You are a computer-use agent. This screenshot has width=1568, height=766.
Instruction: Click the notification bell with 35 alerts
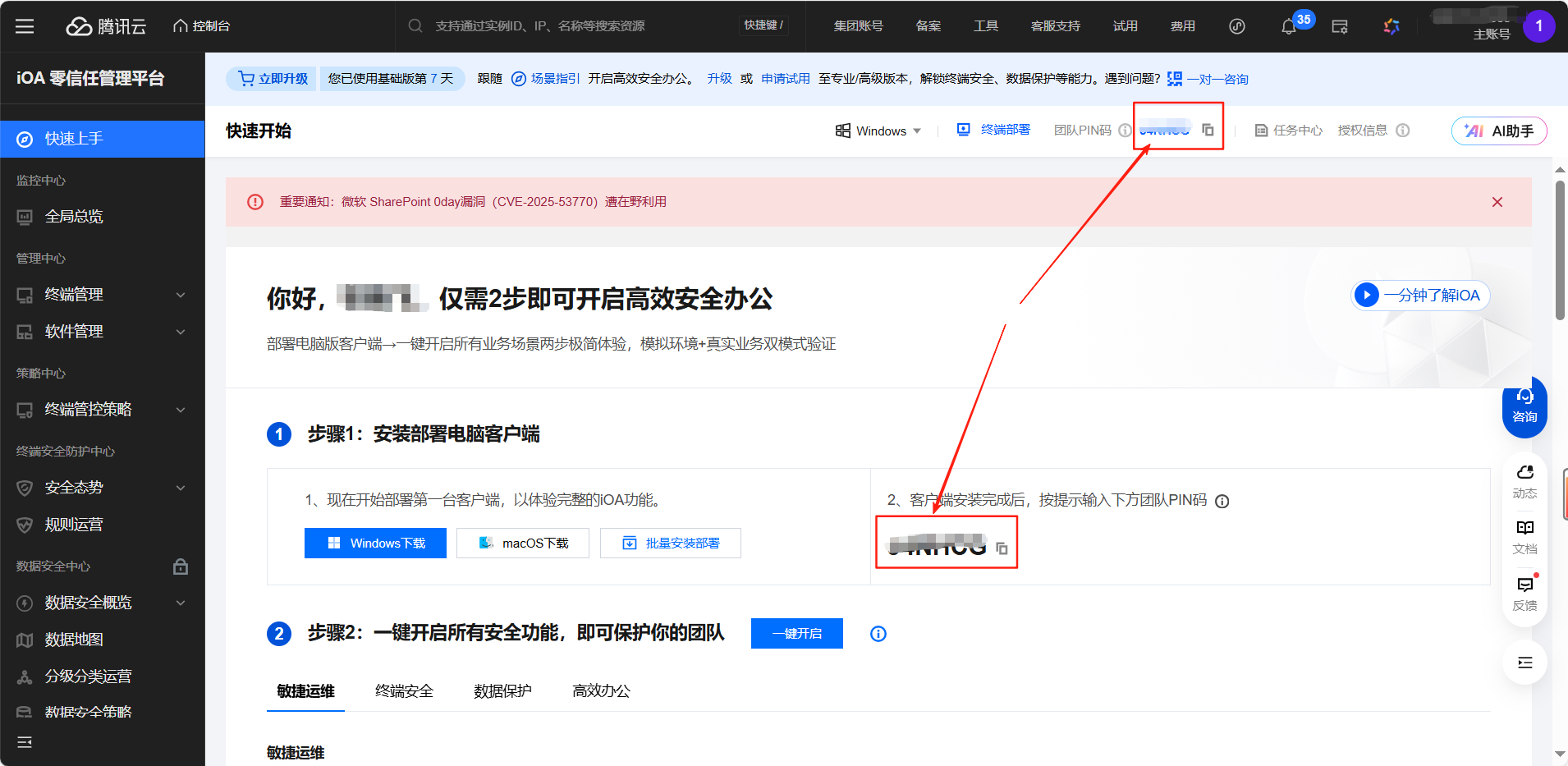(1287, 26)
